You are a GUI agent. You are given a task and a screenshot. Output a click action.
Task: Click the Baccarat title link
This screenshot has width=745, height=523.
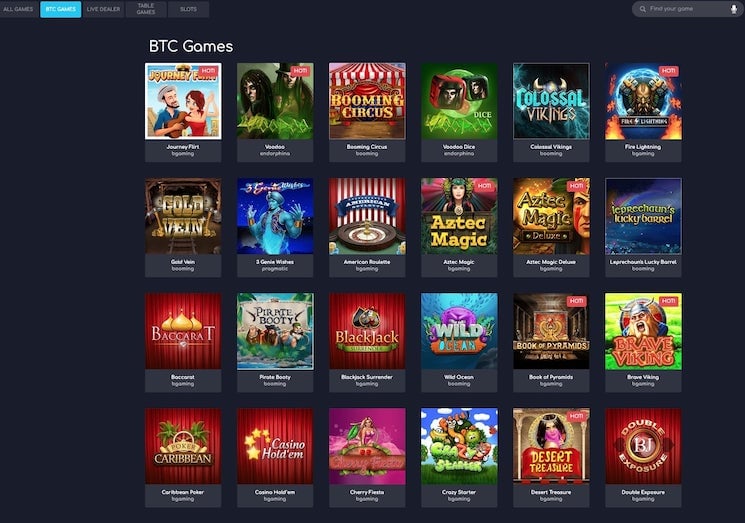tap(183, 377)
